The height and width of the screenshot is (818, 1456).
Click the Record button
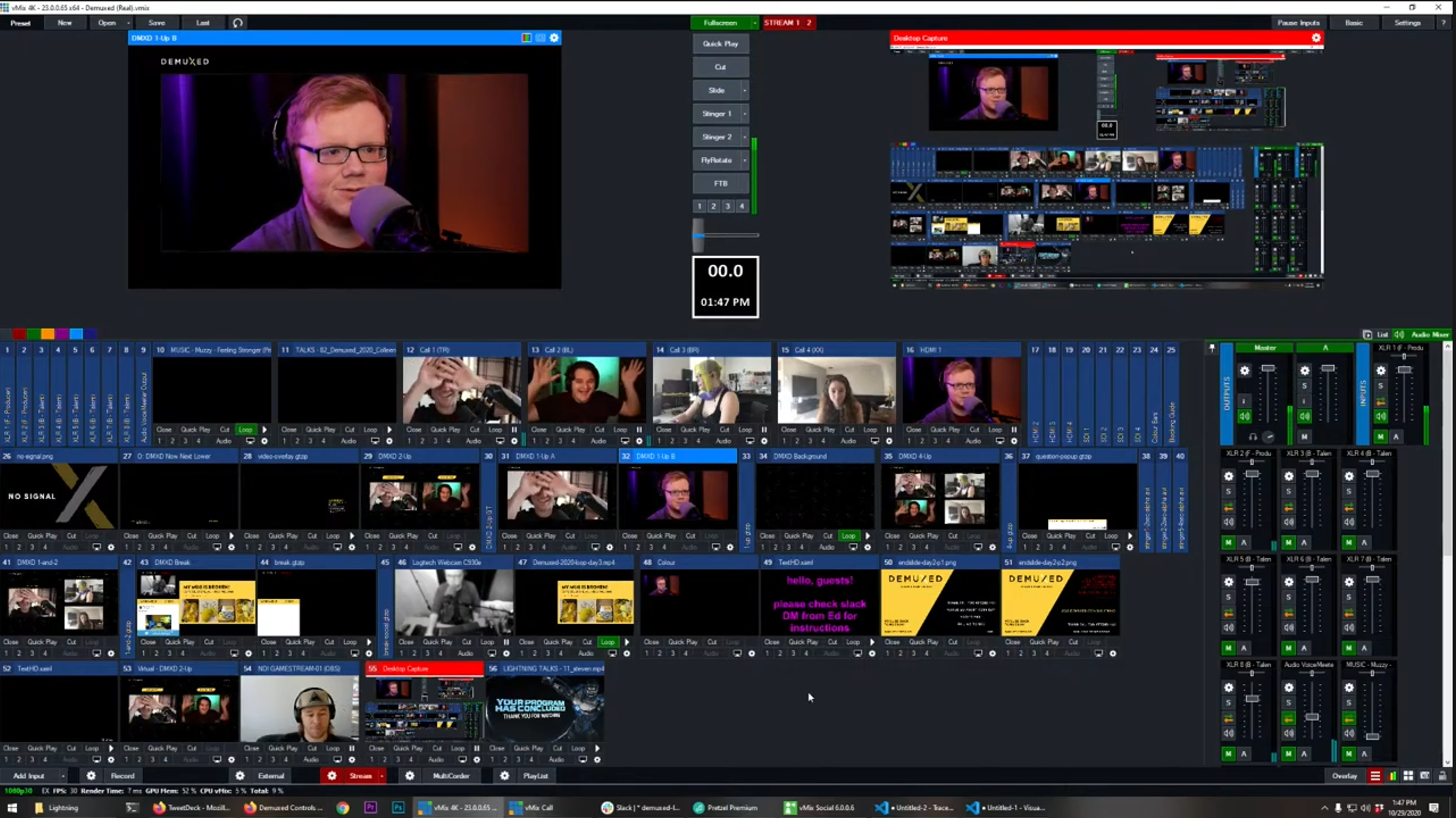point(122,776)
